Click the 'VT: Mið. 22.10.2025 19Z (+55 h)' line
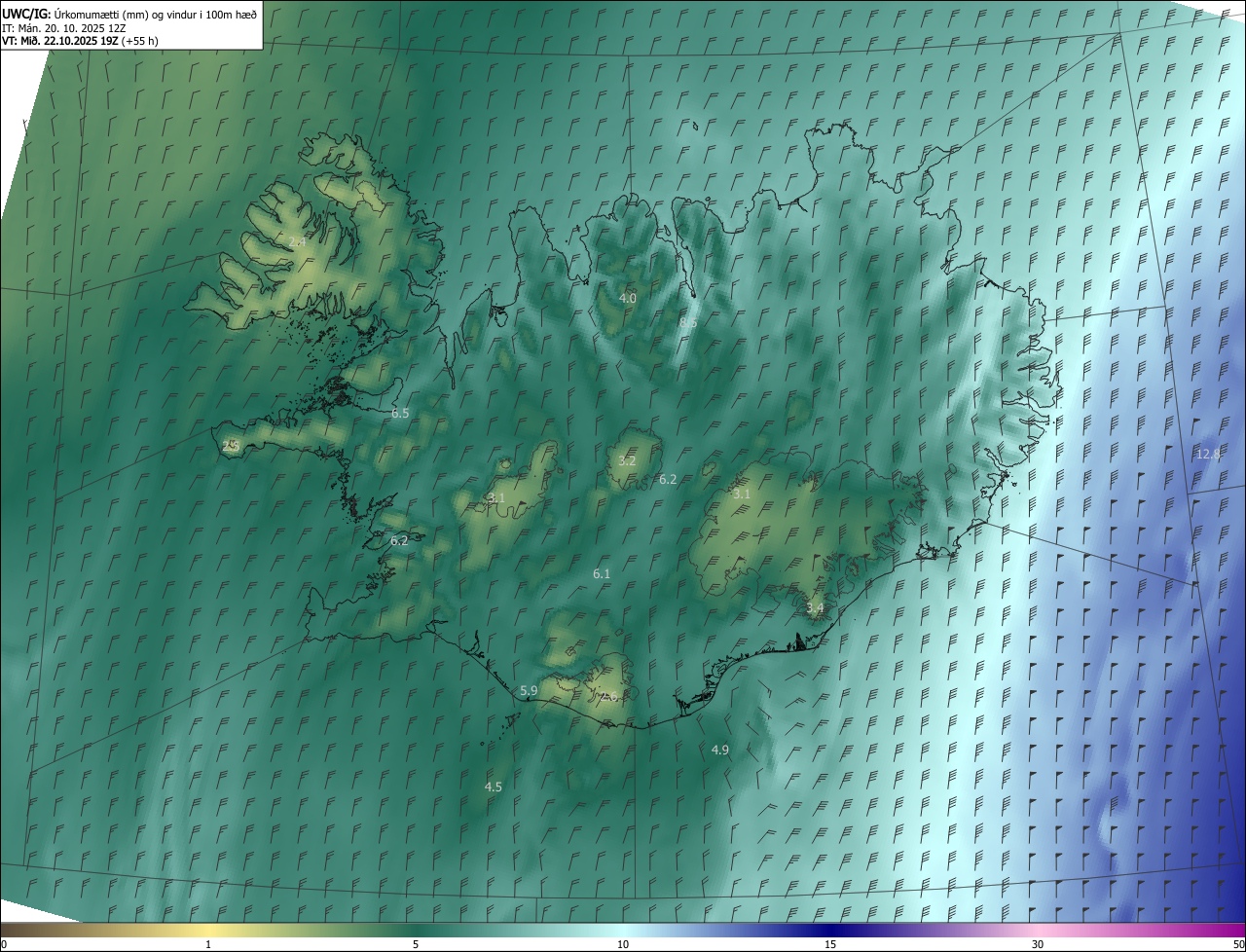This screenshot has width=1246, height=952. [x=81, y=41]
